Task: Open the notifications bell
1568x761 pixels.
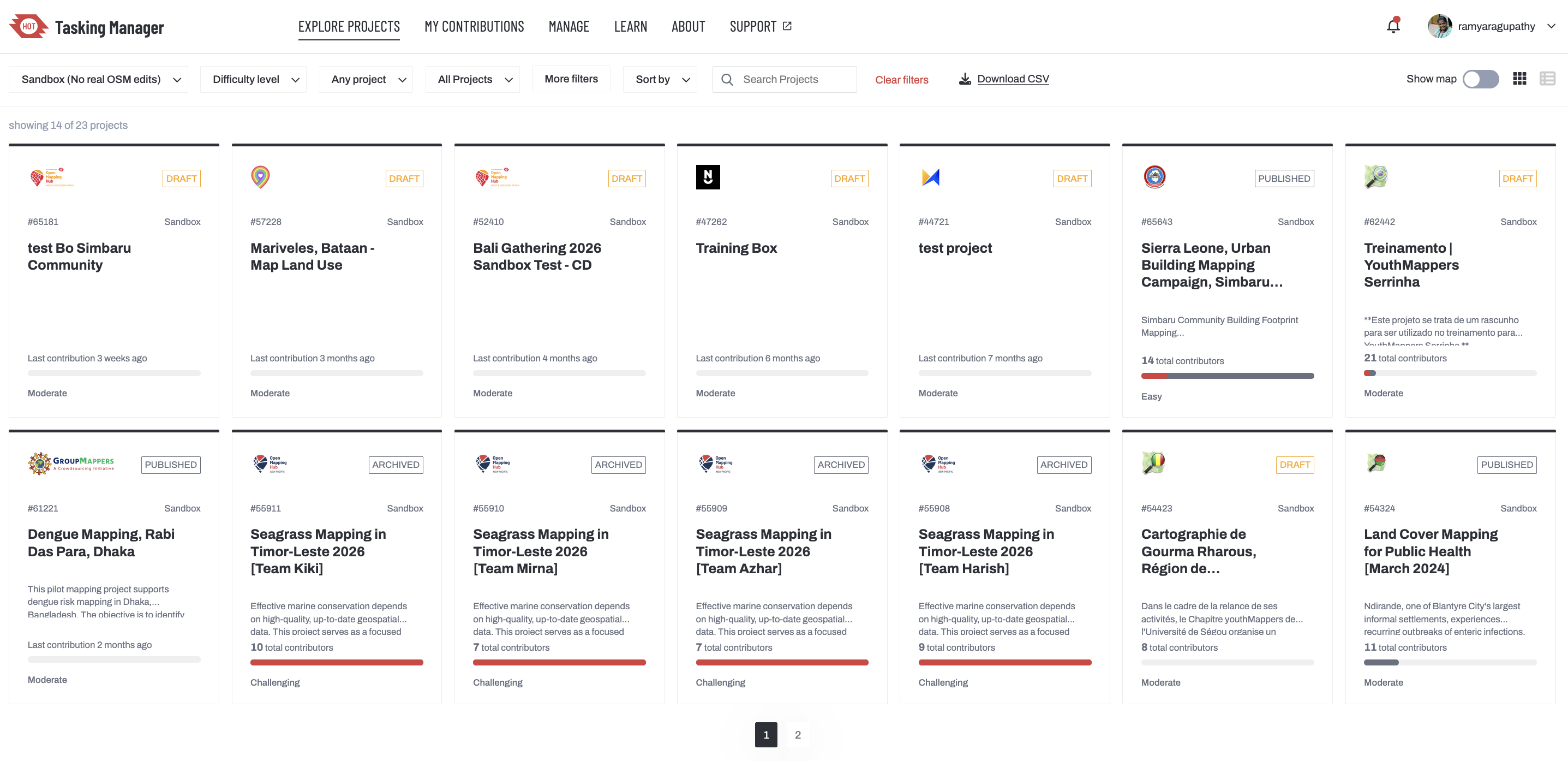Action: [1393, 26]
